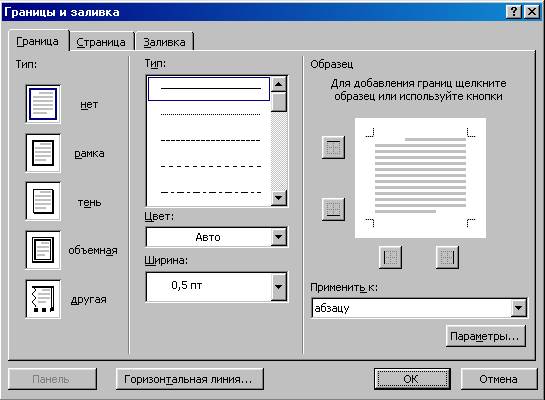Toggle the top border button in preview
545x400 pixels.
(x=333, y=147)
